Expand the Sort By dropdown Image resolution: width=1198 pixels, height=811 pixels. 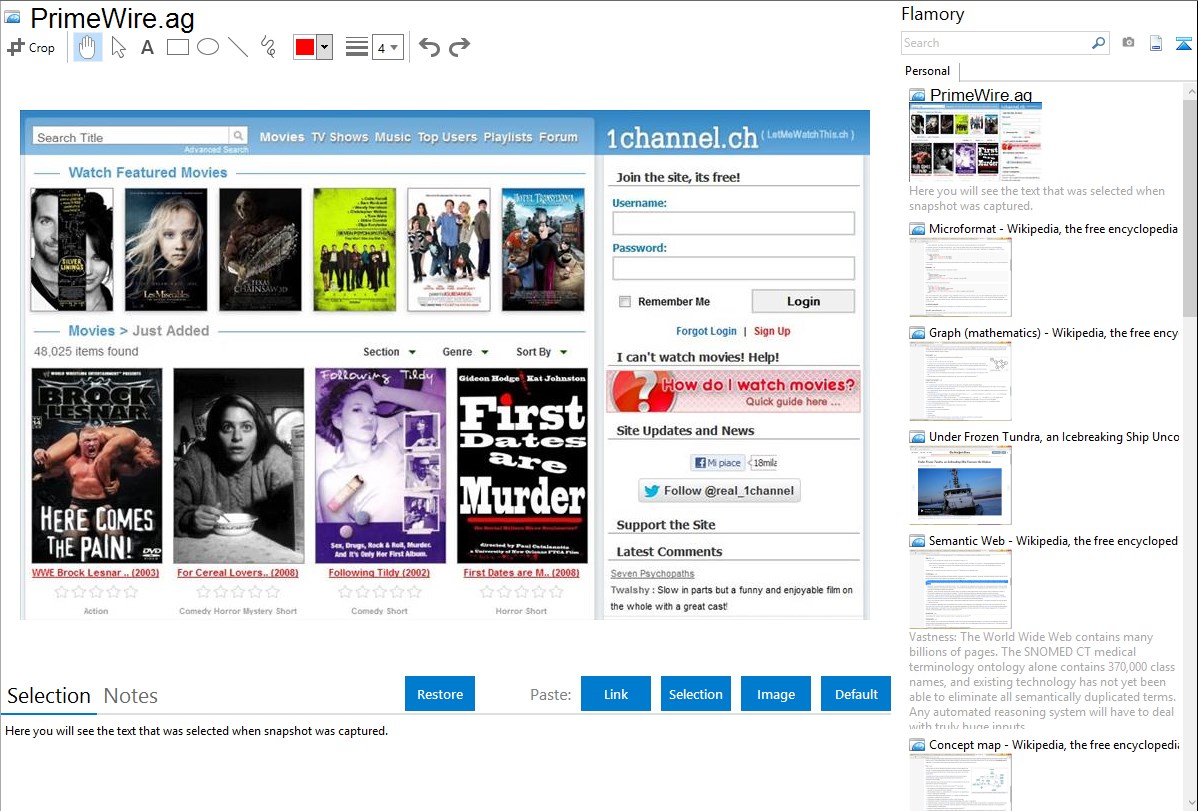(542, 352)
